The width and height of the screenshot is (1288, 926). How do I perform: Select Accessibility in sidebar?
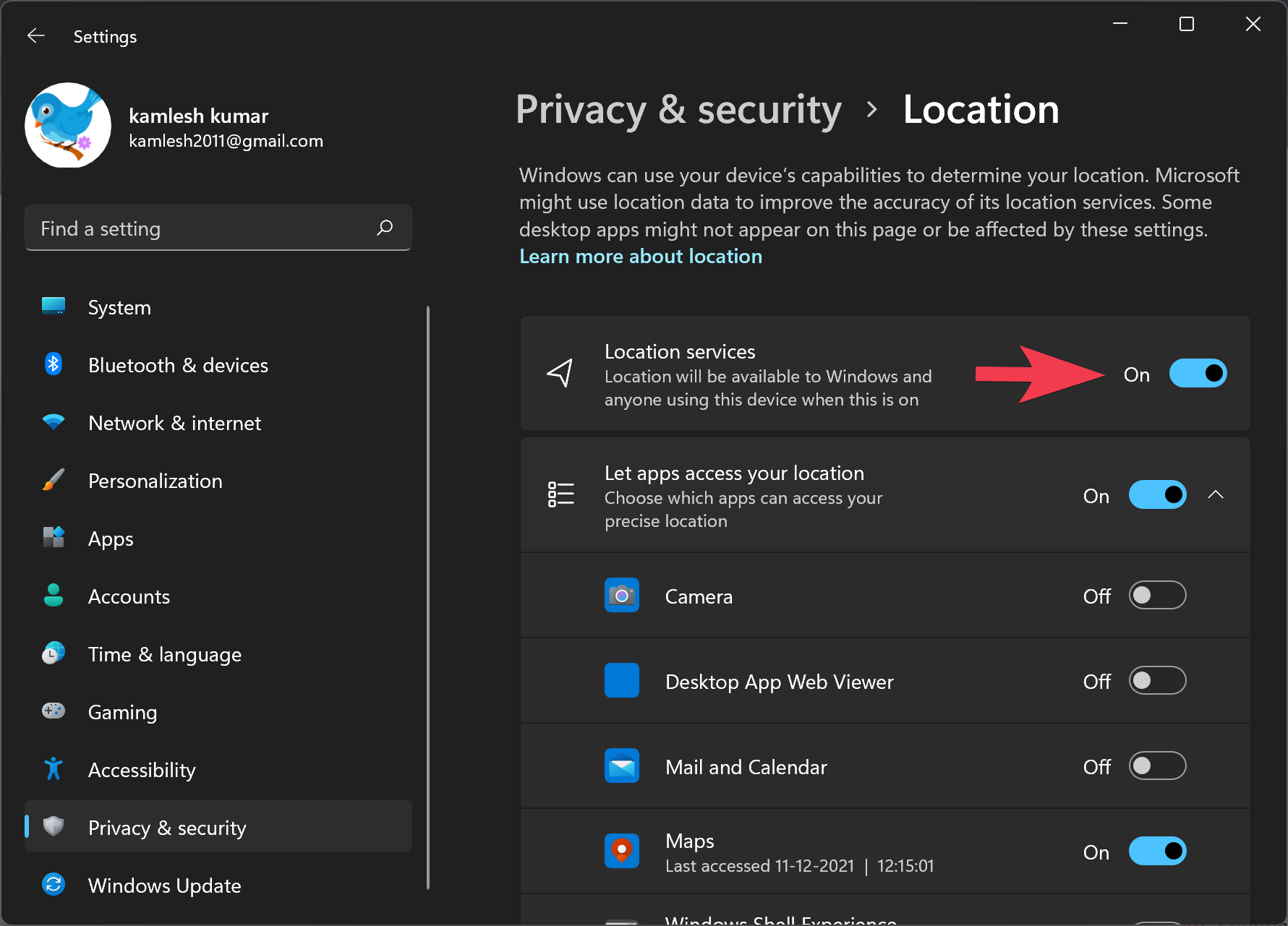point(218,770)
